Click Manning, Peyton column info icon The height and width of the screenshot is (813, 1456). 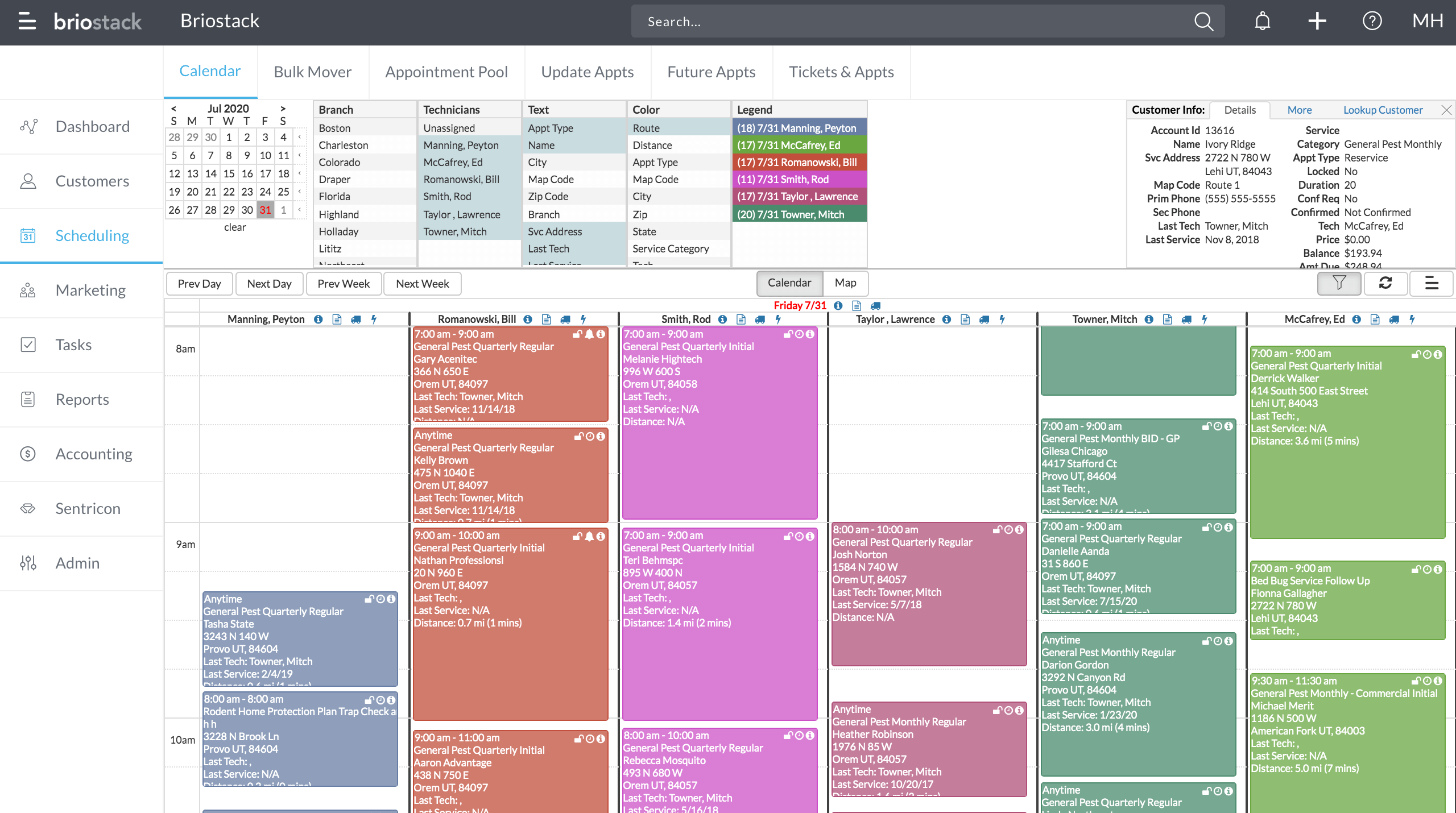318,319
